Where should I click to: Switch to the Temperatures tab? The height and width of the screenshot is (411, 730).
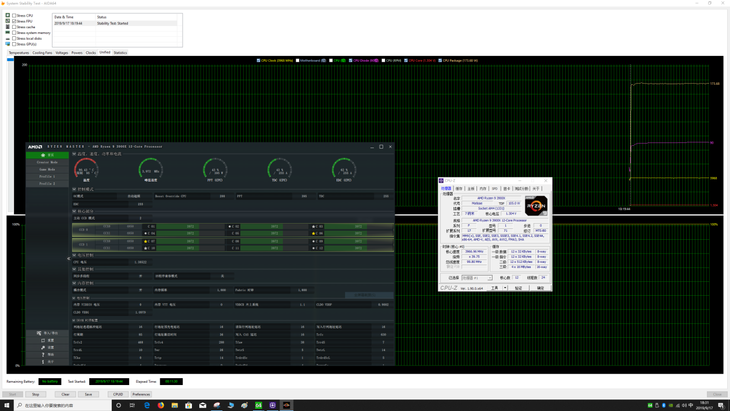point(19,53)
